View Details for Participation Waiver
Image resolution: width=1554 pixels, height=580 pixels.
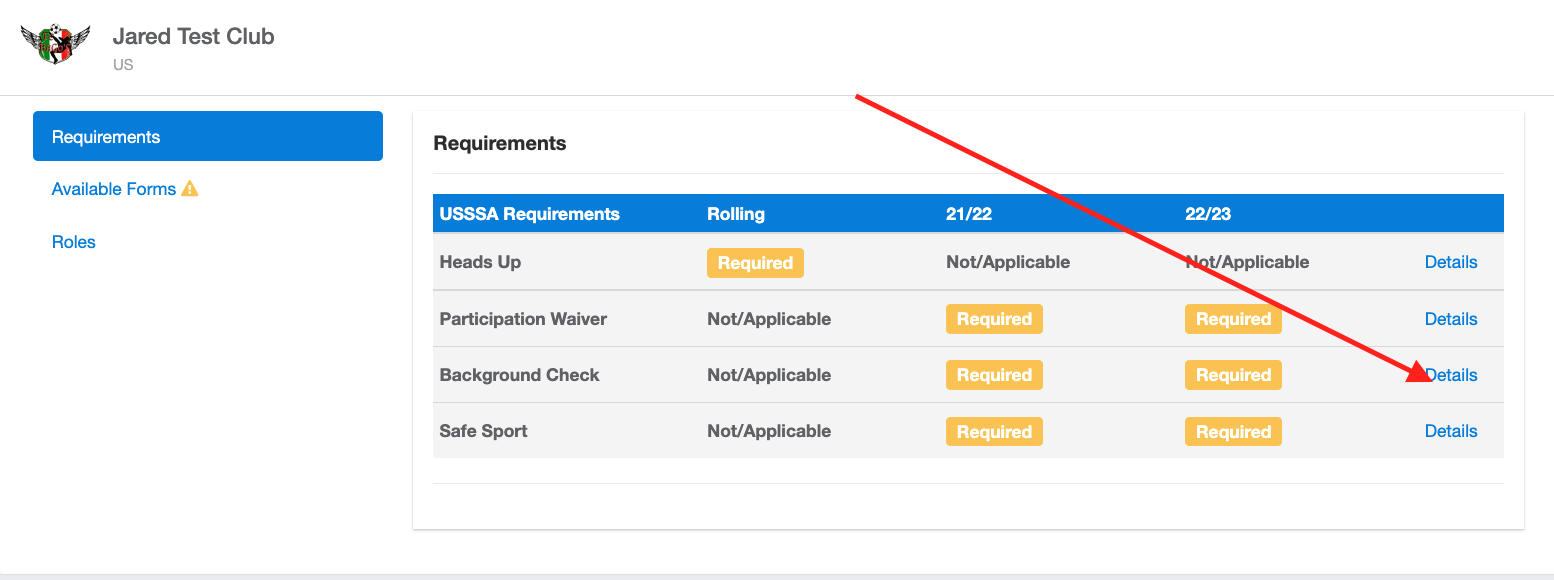1451,318
